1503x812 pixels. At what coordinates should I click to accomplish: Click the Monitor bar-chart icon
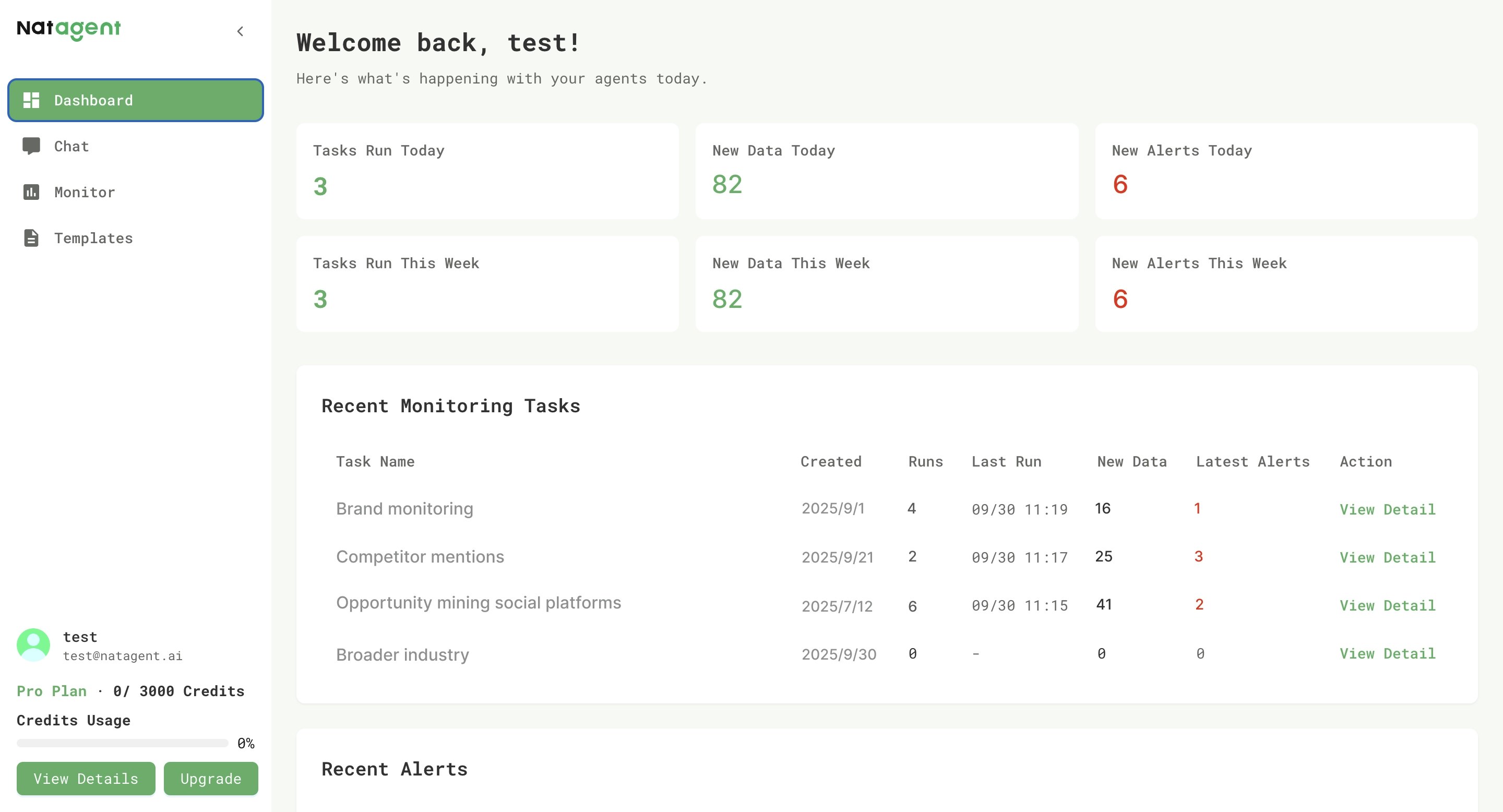[31, 192]
